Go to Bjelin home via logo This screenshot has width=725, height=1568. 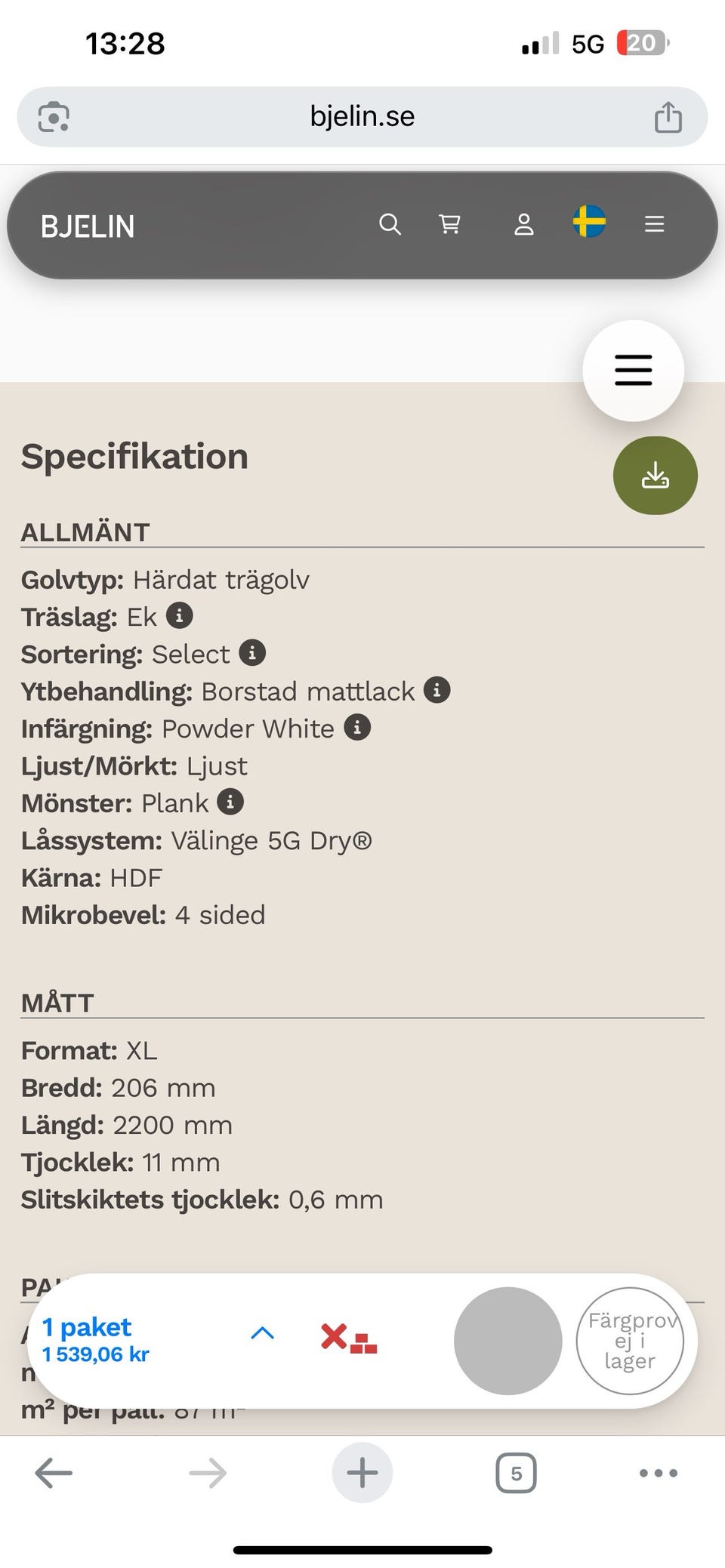pos(88,226)
